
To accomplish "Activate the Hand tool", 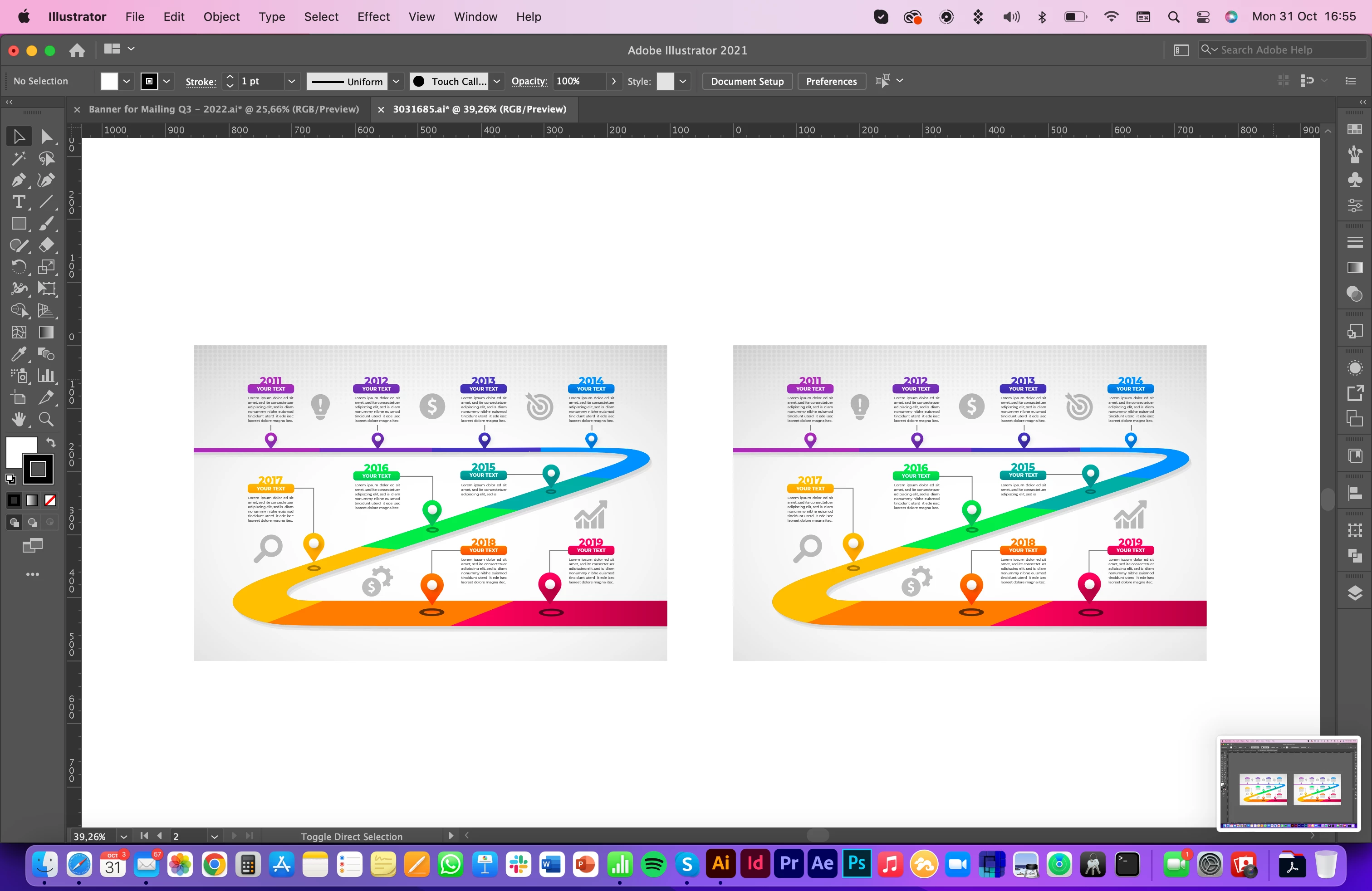I will [x=19, y=419].
